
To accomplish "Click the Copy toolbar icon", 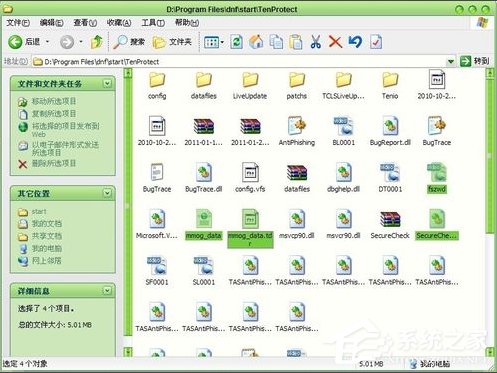I will [x=276, y=42].
